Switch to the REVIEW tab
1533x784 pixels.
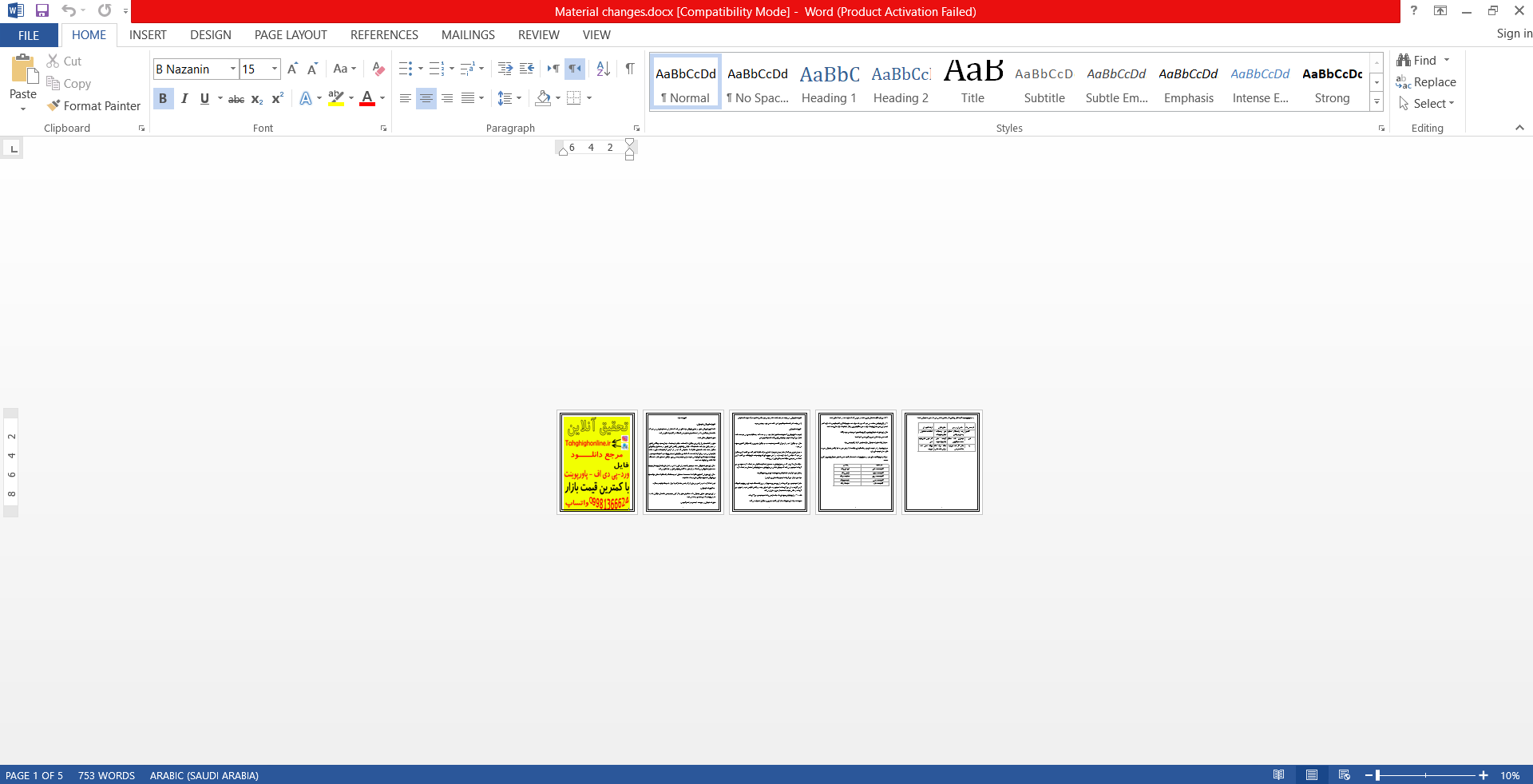point(539,35)
